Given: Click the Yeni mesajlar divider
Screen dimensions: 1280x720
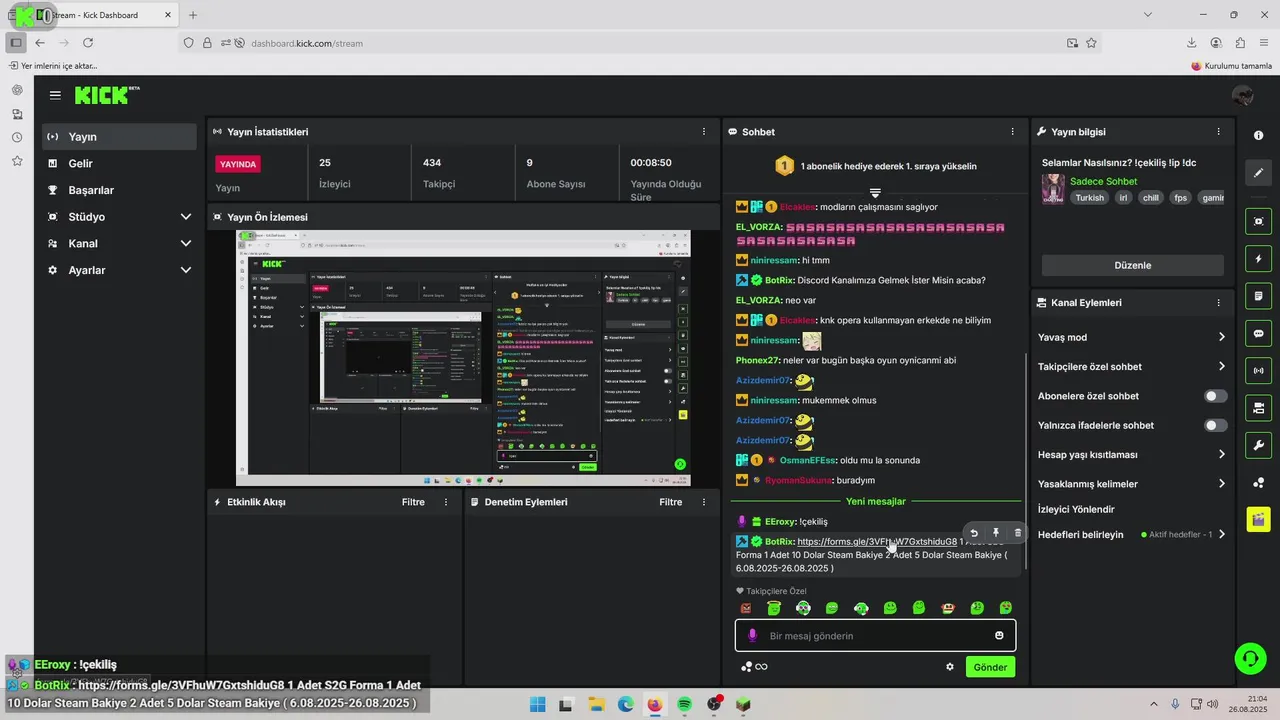Looking at the screenshot, I should click(x=875, y=501).
